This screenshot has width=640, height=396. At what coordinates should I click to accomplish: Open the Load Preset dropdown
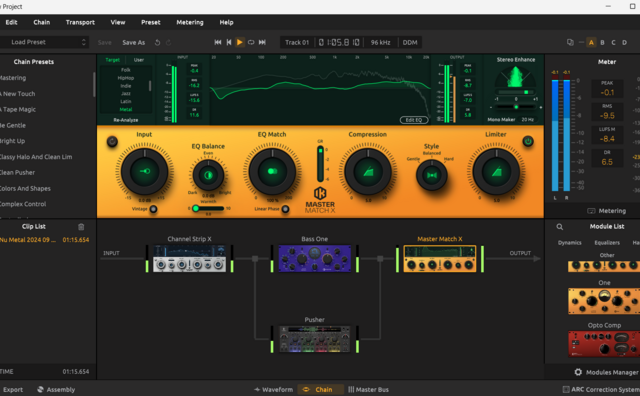pyautogui.click(x=44, y=42)
